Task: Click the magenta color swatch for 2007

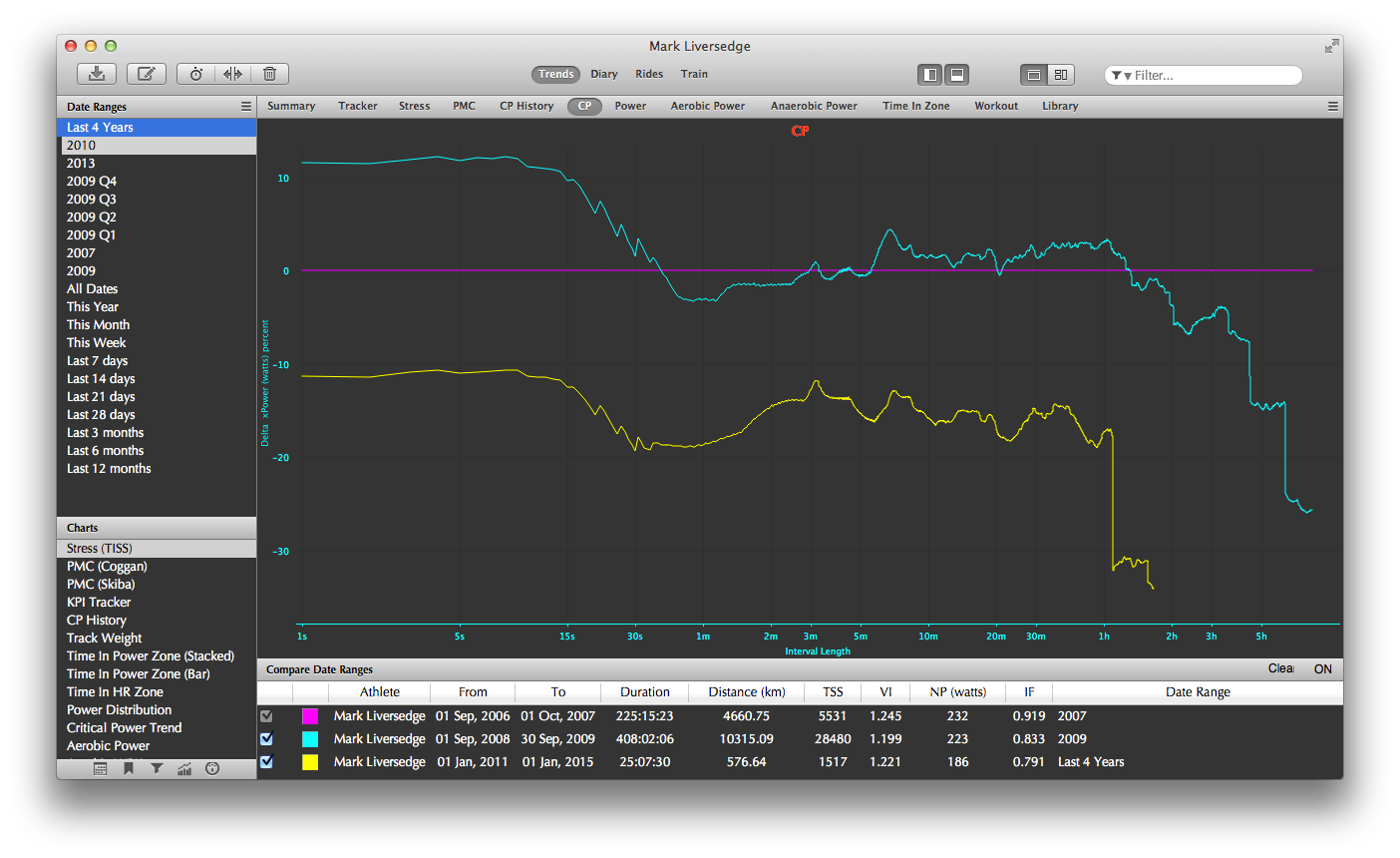Action: [x=310, y=716]
